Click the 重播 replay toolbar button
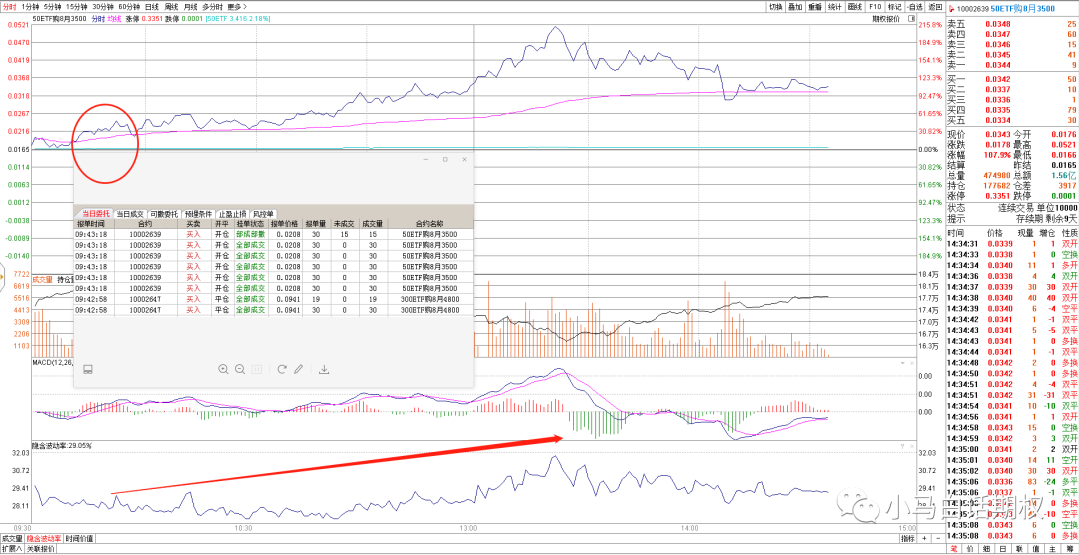The width and height of the screenshot is (1080, 555). tap(816, 6)
